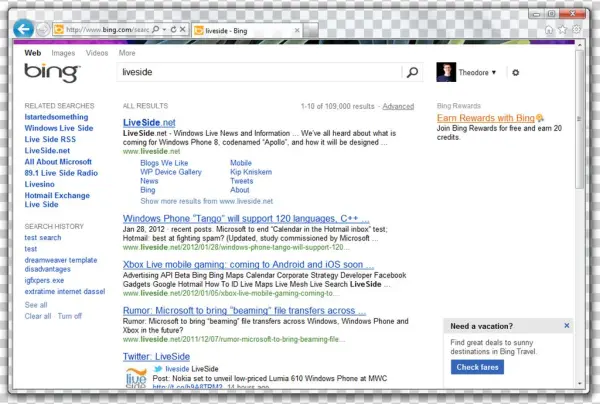The height and width of the screenshot is (404, 600).
Task: Open the 'Earn Rewards with Bing' link
Action: click(x=486, y=118)
